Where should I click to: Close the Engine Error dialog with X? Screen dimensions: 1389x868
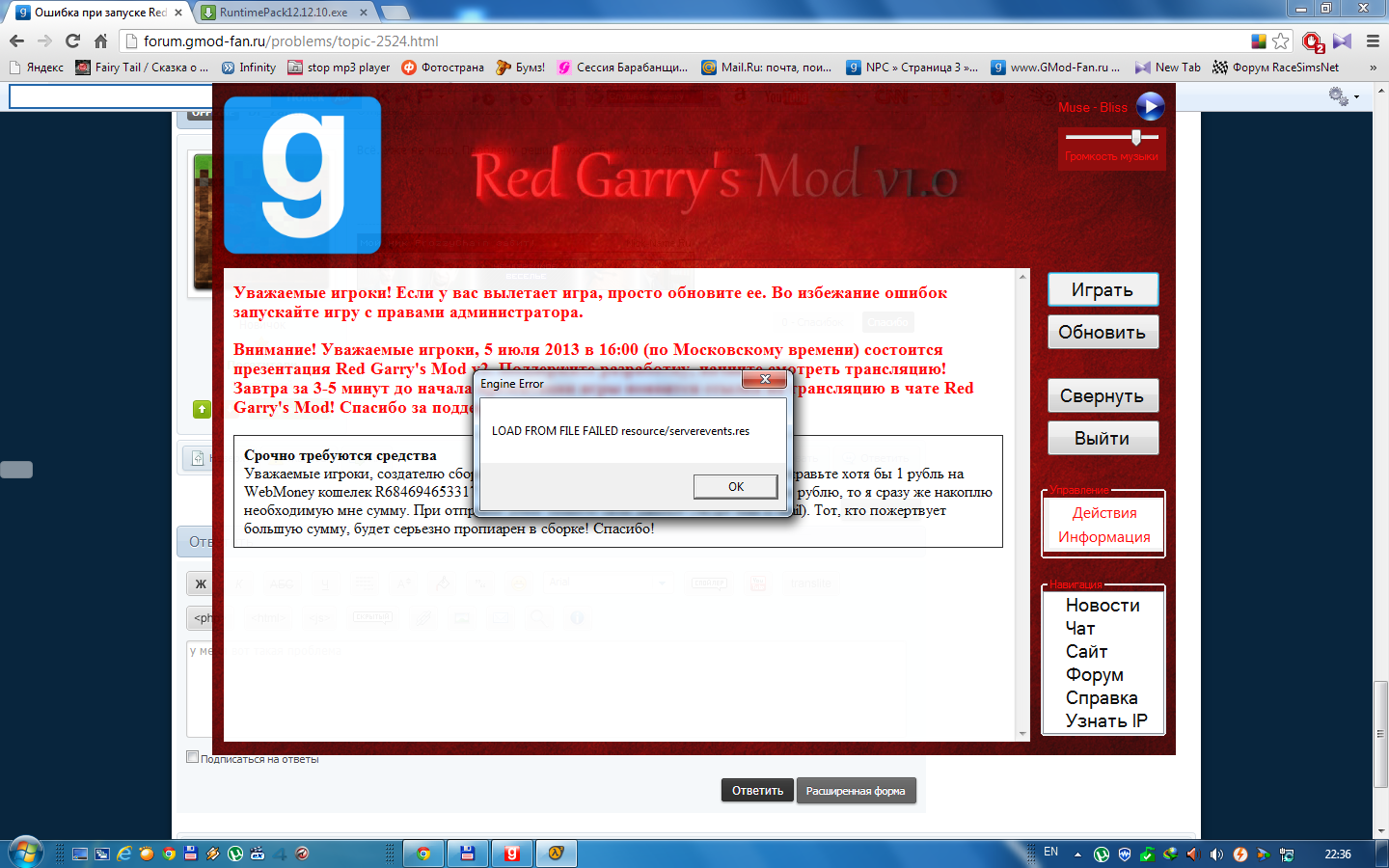[765, 380]
